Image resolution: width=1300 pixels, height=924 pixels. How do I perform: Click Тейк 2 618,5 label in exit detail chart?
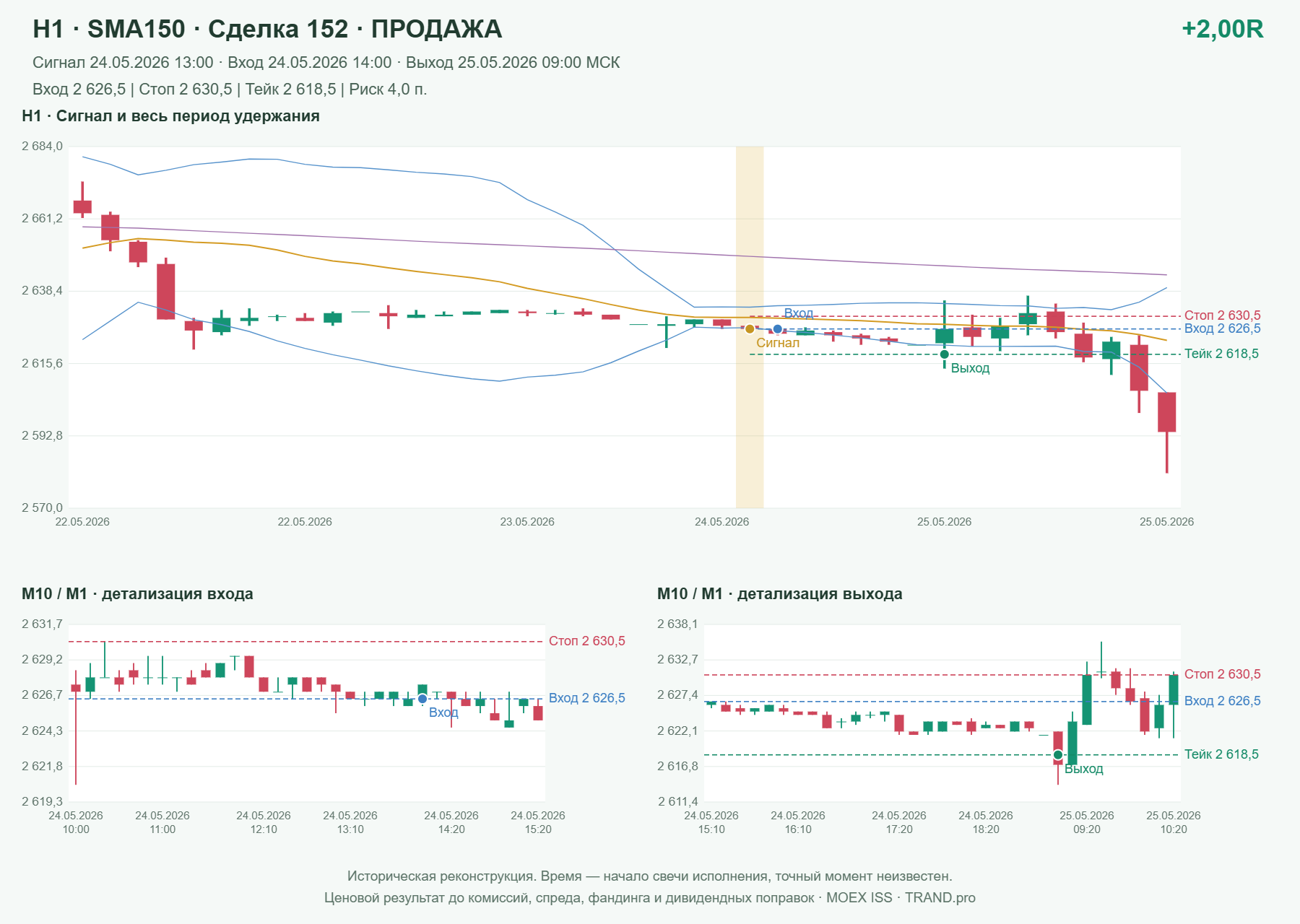(x=1221, y=754)
